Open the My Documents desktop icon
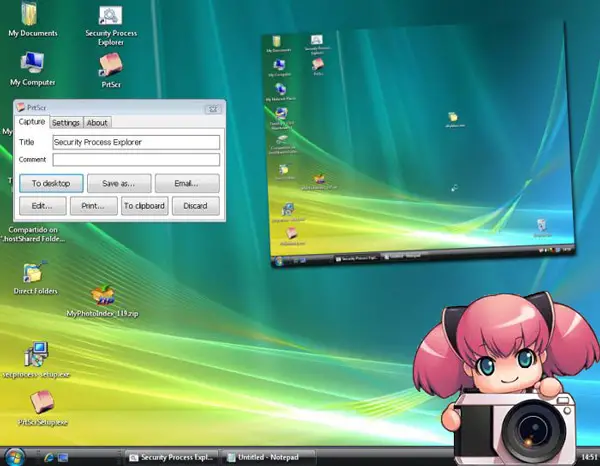Image resolution: width=600 pixels, height=466 pixels. tap(31, 19)
